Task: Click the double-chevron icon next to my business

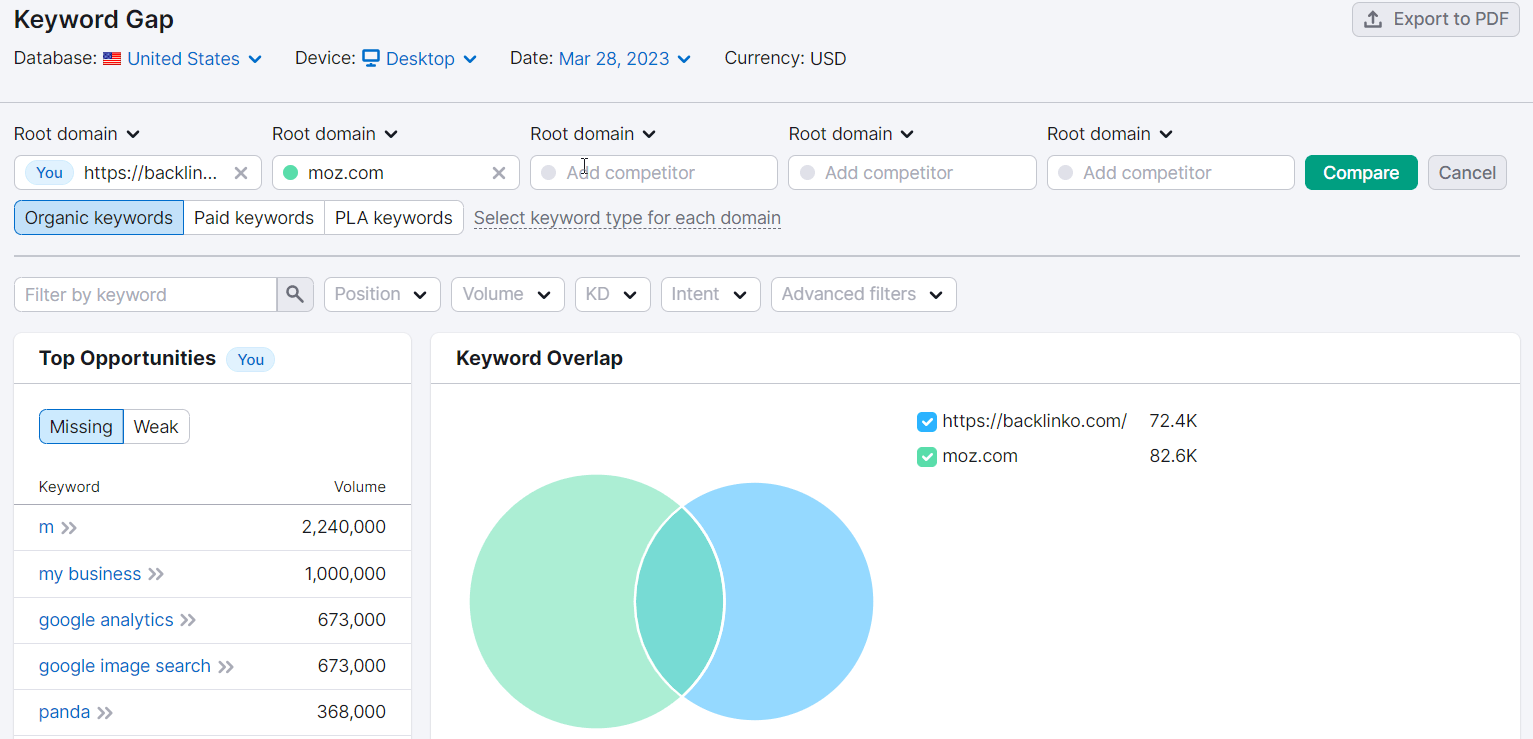Action: click(x=156, y=574)
